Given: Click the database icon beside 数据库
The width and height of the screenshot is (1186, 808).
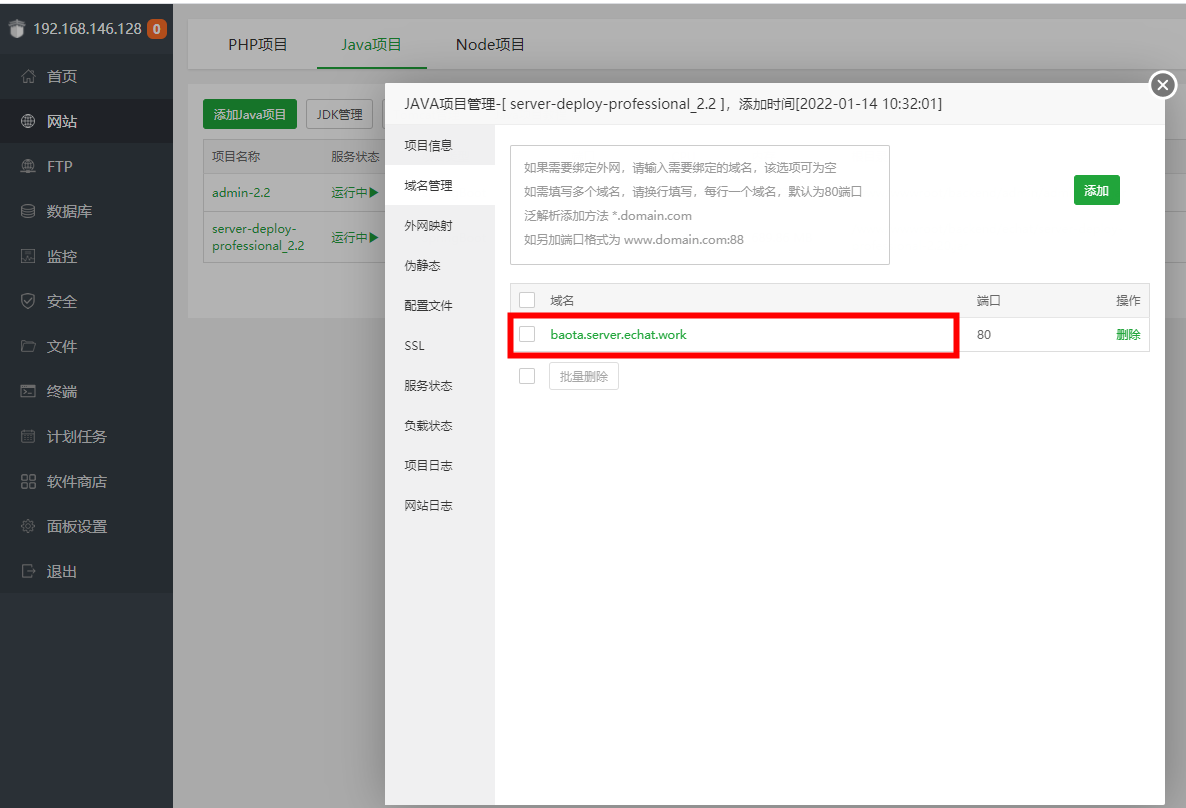Looking at the screenshot, I should point(28,212).
